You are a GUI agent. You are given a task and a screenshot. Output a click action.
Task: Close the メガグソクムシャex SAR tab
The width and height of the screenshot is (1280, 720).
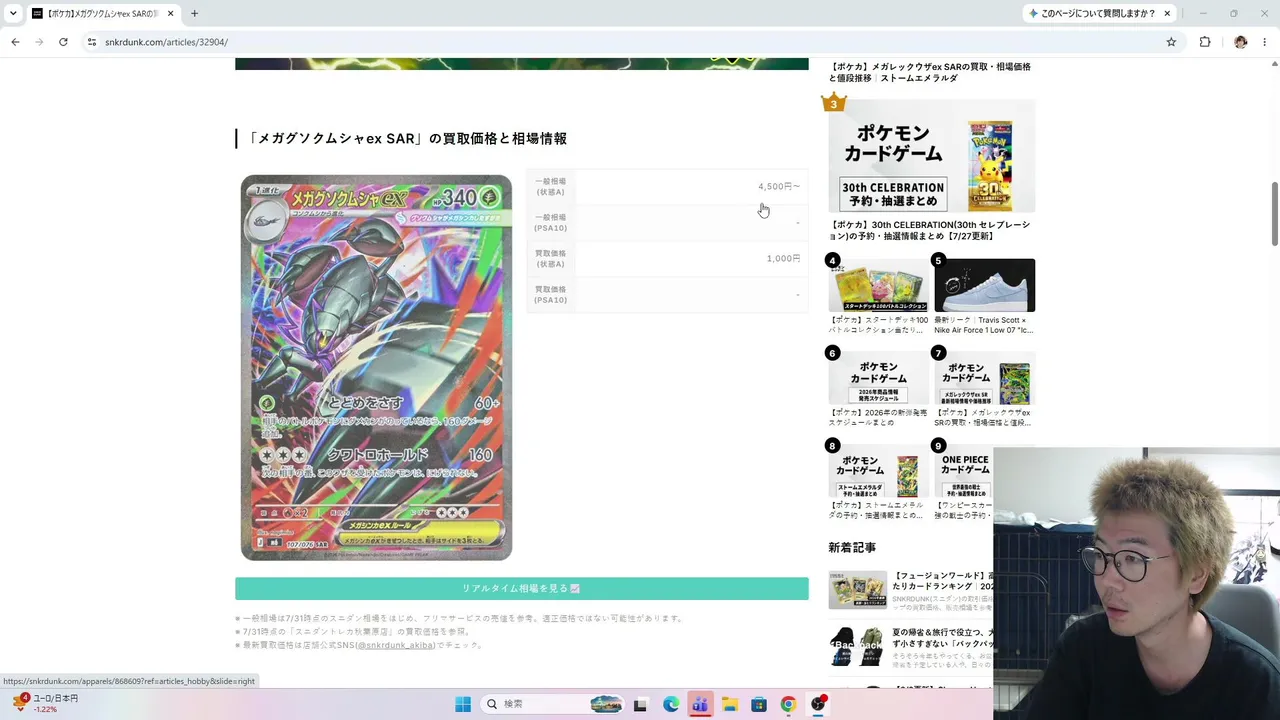[171, 14]
